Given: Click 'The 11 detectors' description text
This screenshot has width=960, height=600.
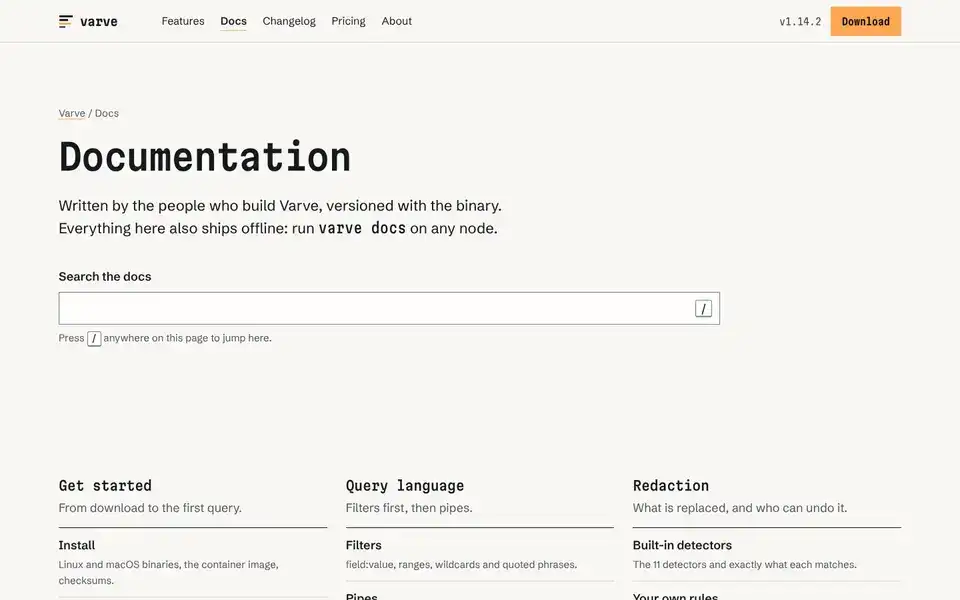Looking at the screenshot, I should tap(744, 564).
